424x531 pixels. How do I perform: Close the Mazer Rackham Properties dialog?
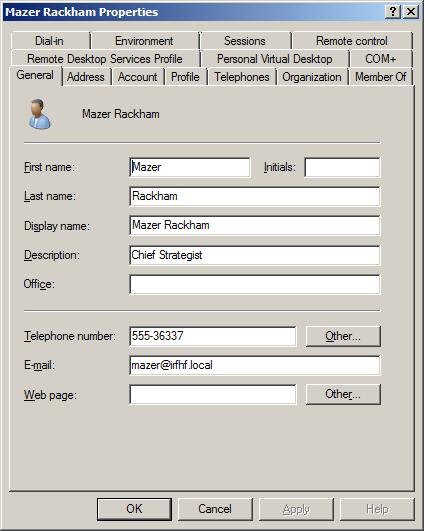[x=411, y=12]
